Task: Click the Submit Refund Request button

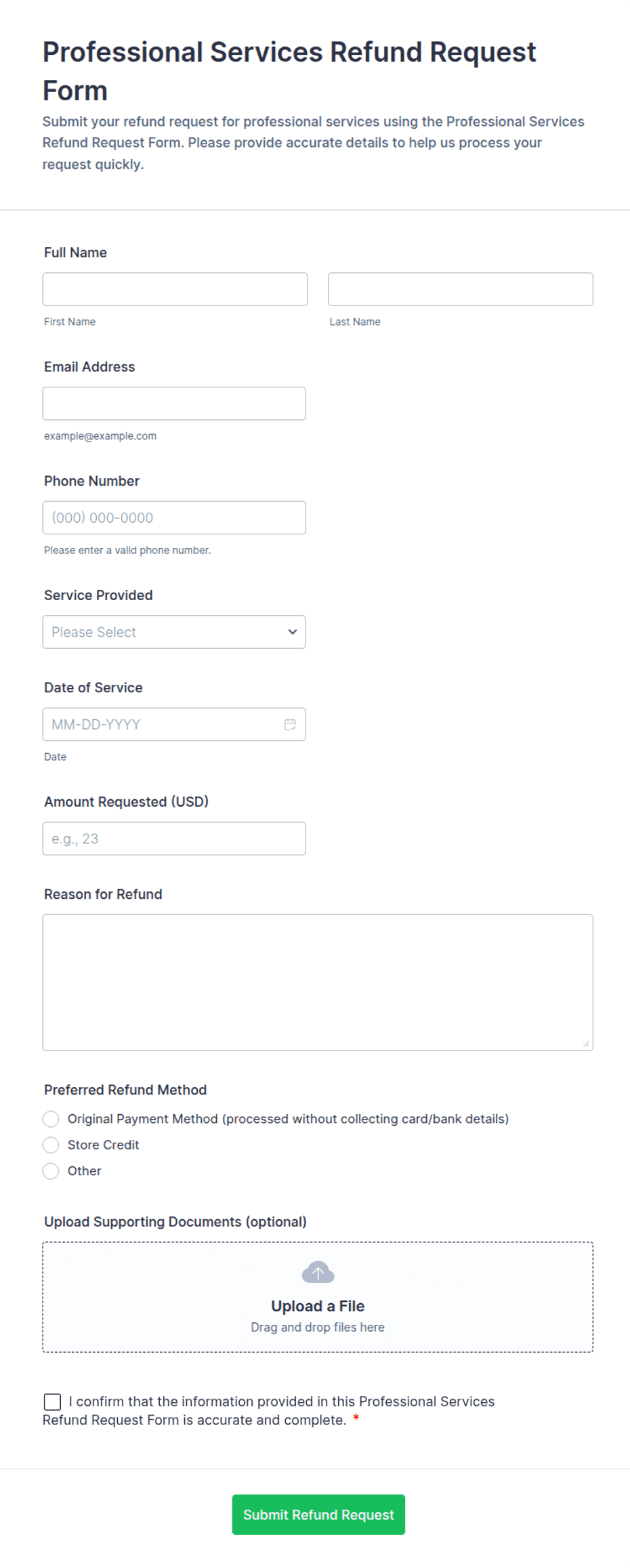Action: [x=318, y=1514]
